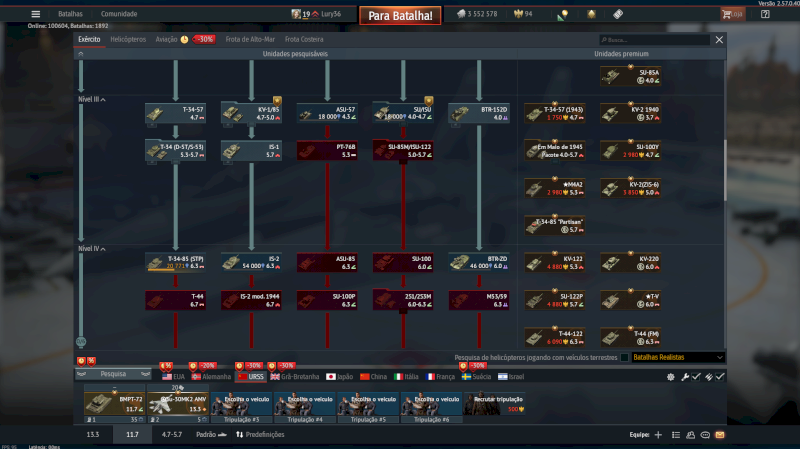Click the Busca search field
Screen dimensions: 800x449
[x=655, y=40]
